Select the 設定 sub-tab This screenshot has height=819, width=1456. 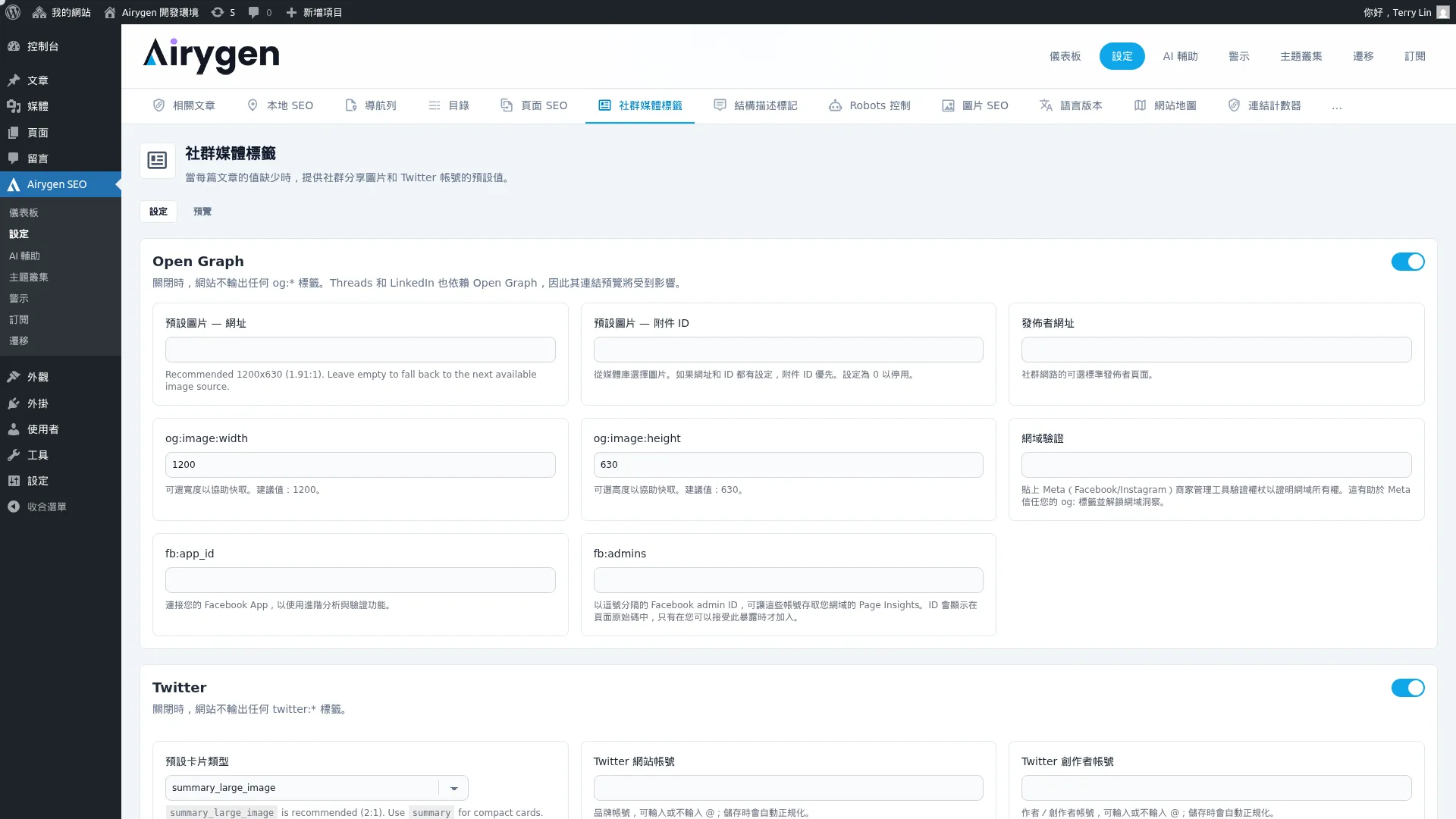pos(158,212)
